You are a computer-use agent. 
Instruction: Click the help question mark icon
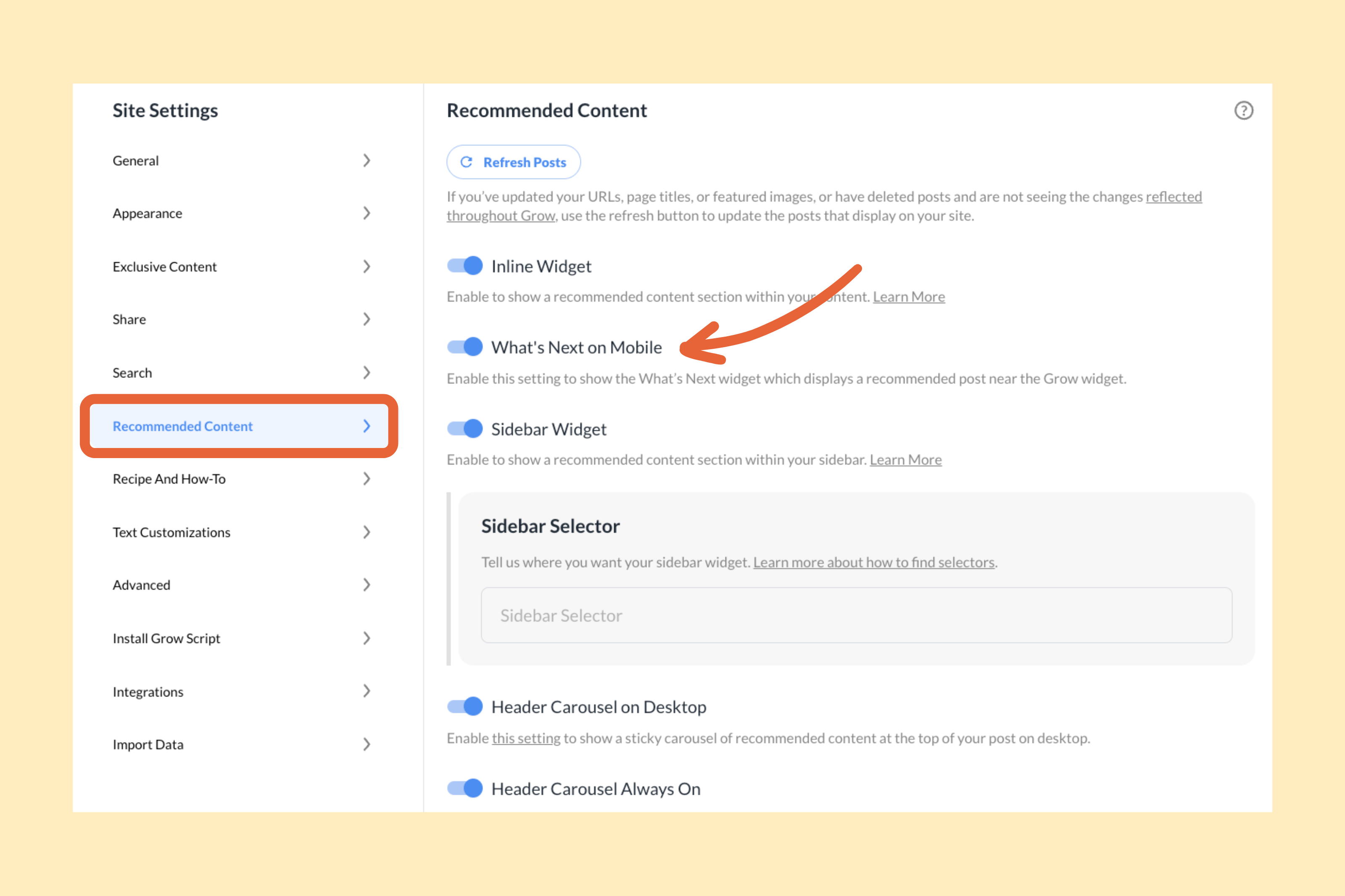tap(1243, 110)
